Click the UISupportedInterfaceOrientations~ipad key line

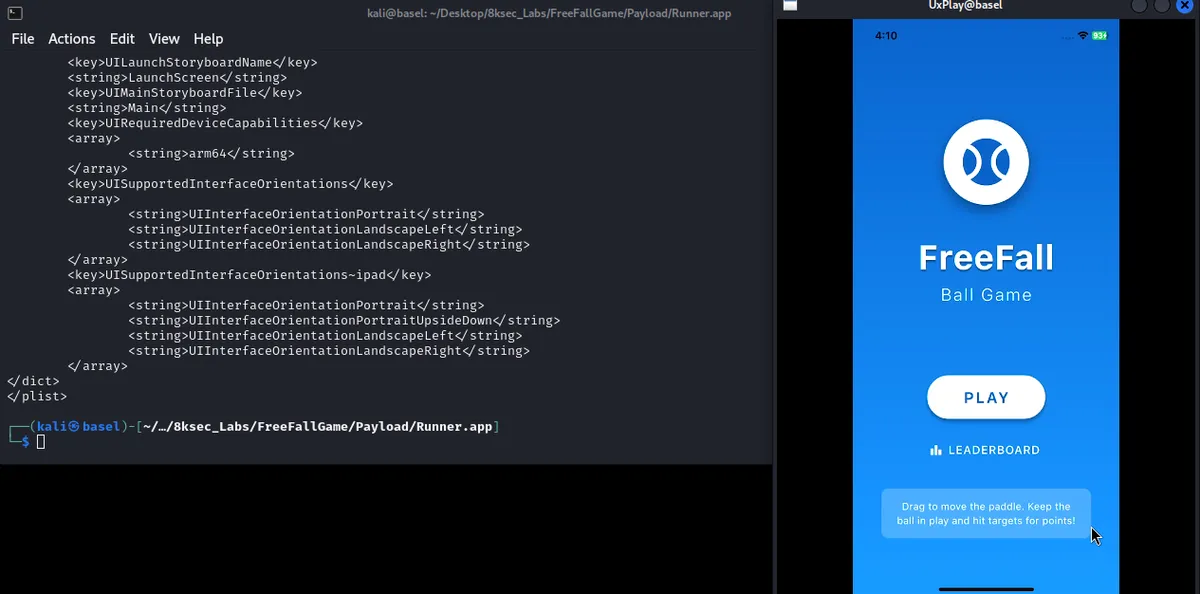click(250, 275)
